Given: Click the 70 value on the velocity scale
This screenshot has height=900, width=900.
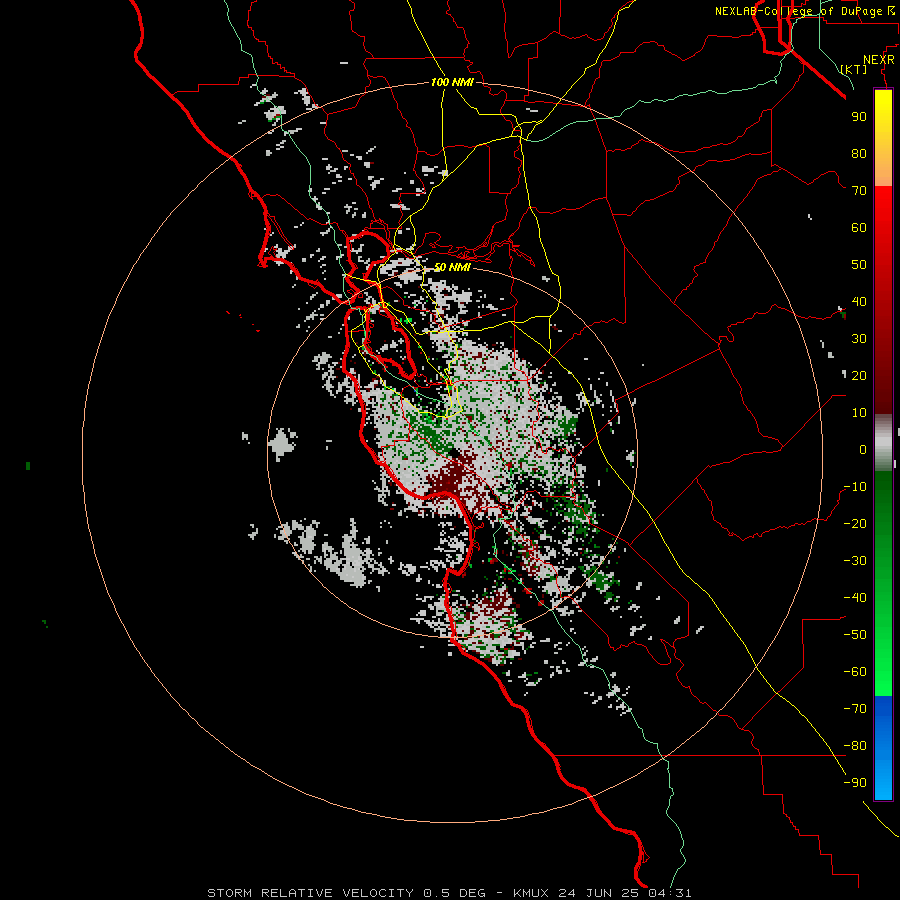Looking at the screenshot, I should [x=859, y=191].
